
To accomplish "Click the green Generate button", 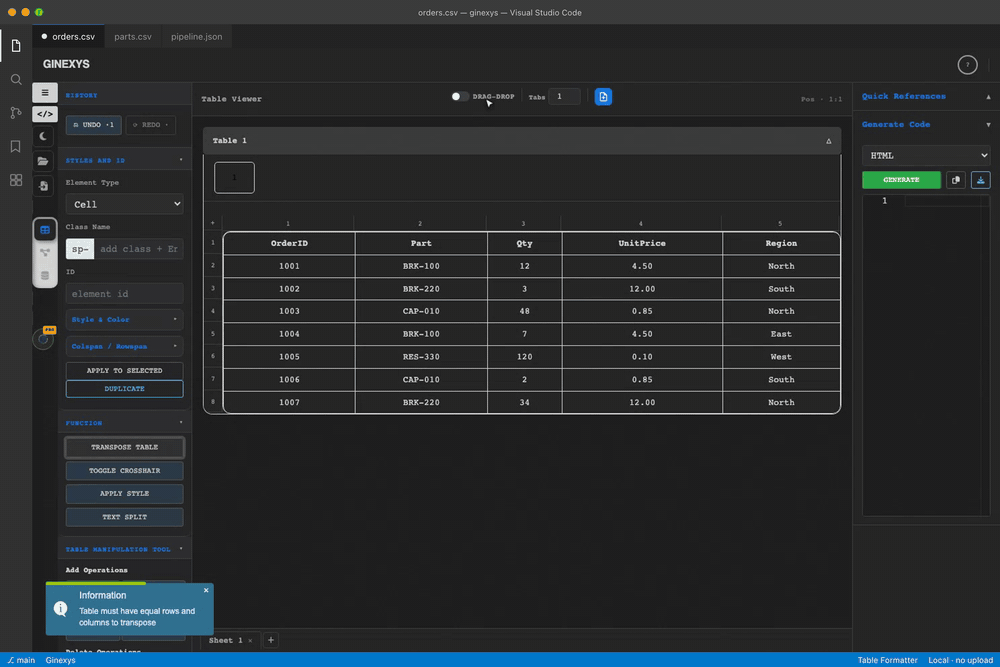I will click(901, 180).
